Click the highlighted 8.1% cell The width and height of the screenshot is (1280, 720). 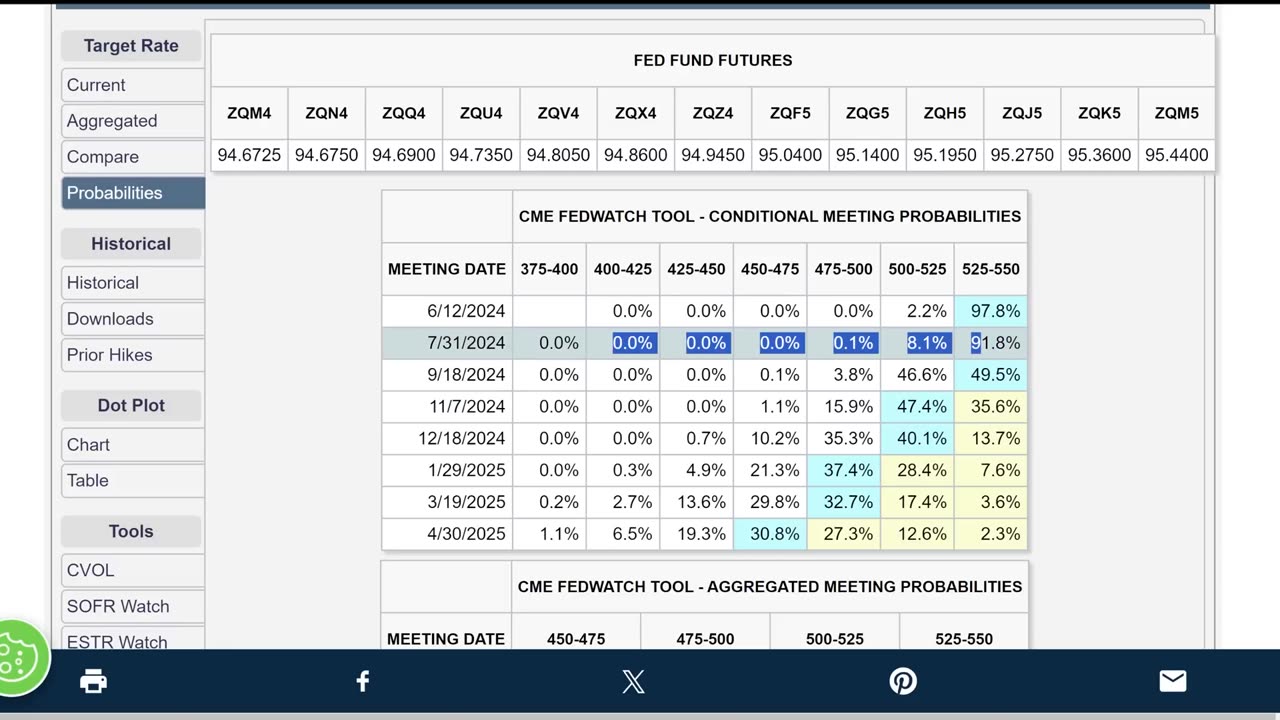point(917,343)
